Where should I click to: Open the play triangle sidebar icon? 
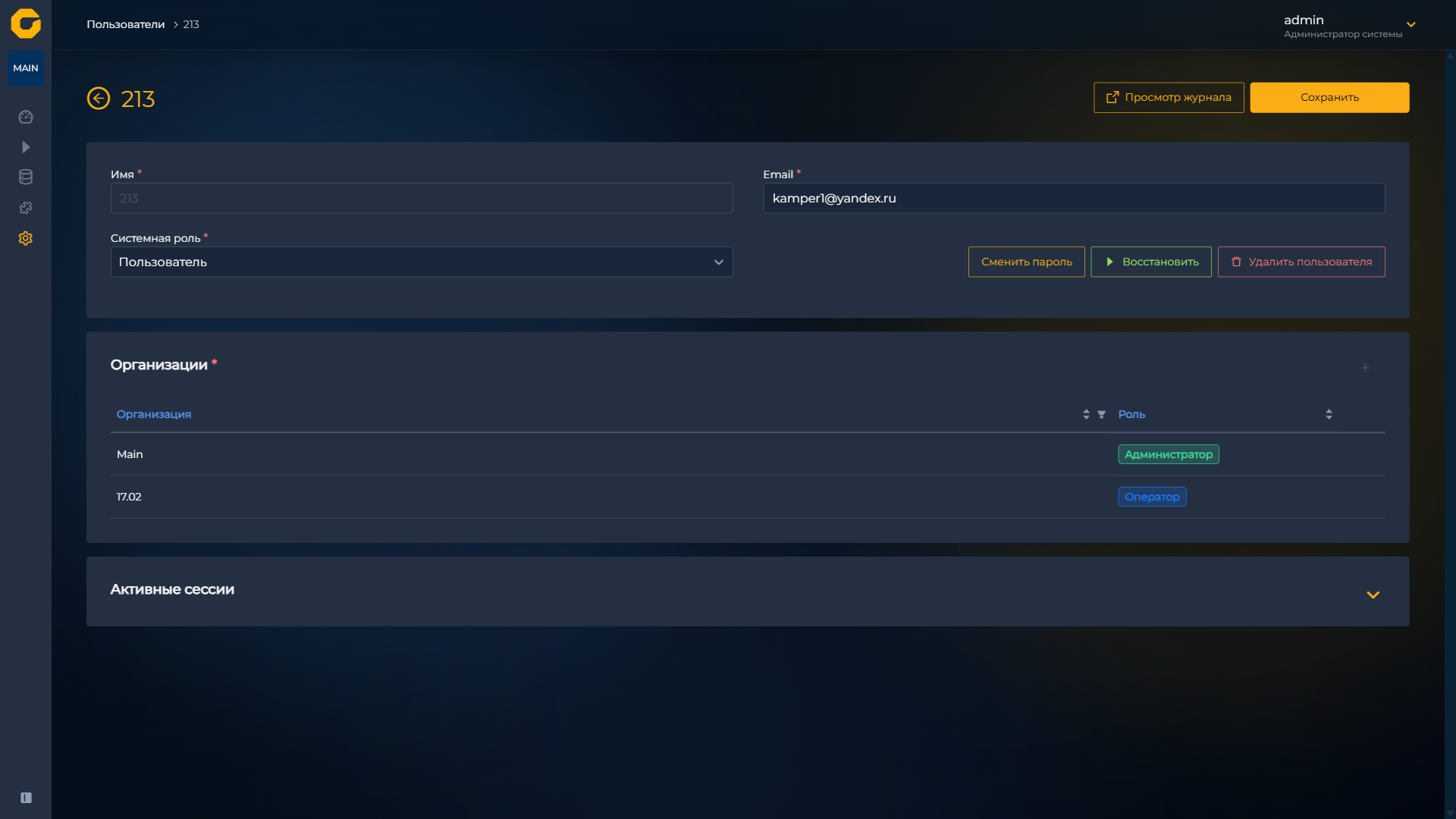(x=26, y=147)
